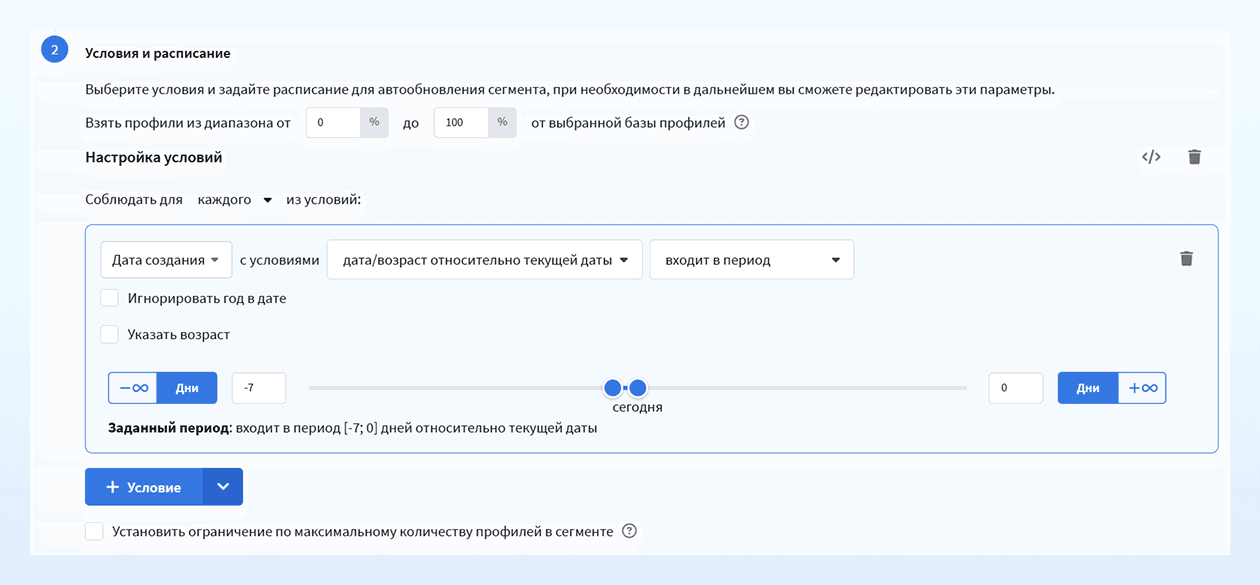Image resolution: width=1260 pixels, height=585 pixels.
Task: Set left bound to minus infinity
Action: (x=133, y=388)
